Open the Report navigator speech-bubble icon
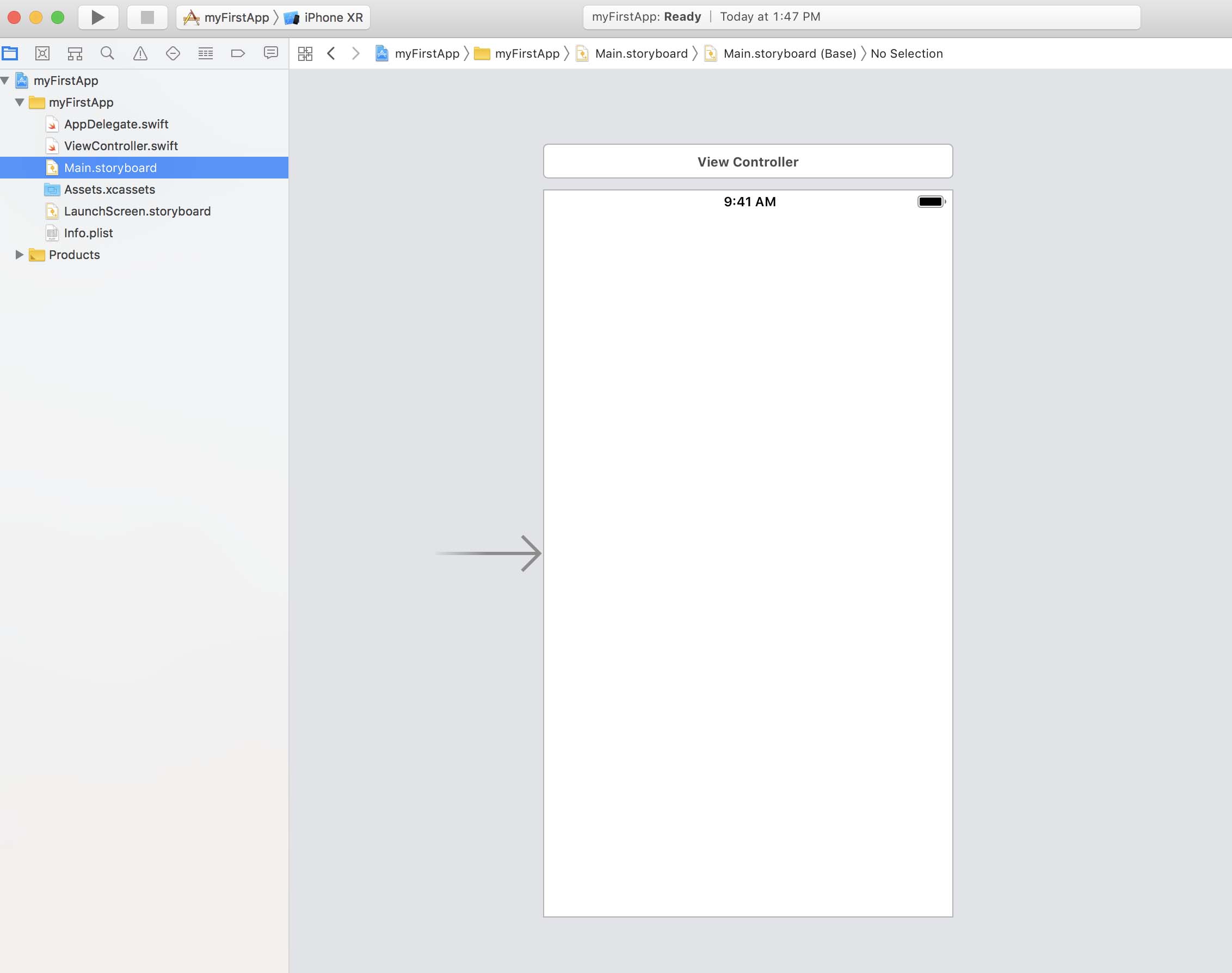The height and width of the screenshot is (973, 1232). [270, 53]
